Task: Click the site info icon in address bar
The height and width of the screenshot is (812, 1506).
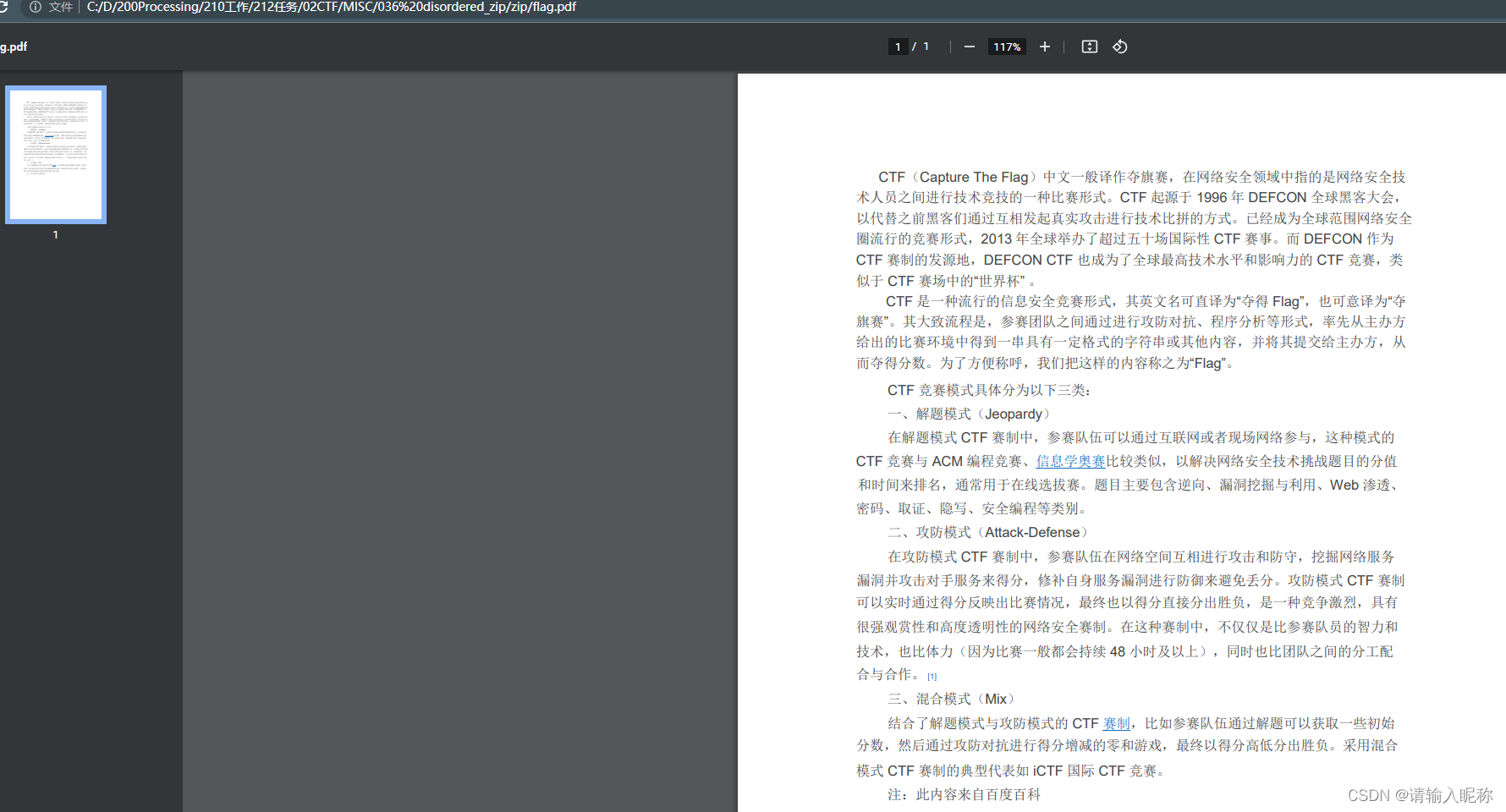Action: 36,7
